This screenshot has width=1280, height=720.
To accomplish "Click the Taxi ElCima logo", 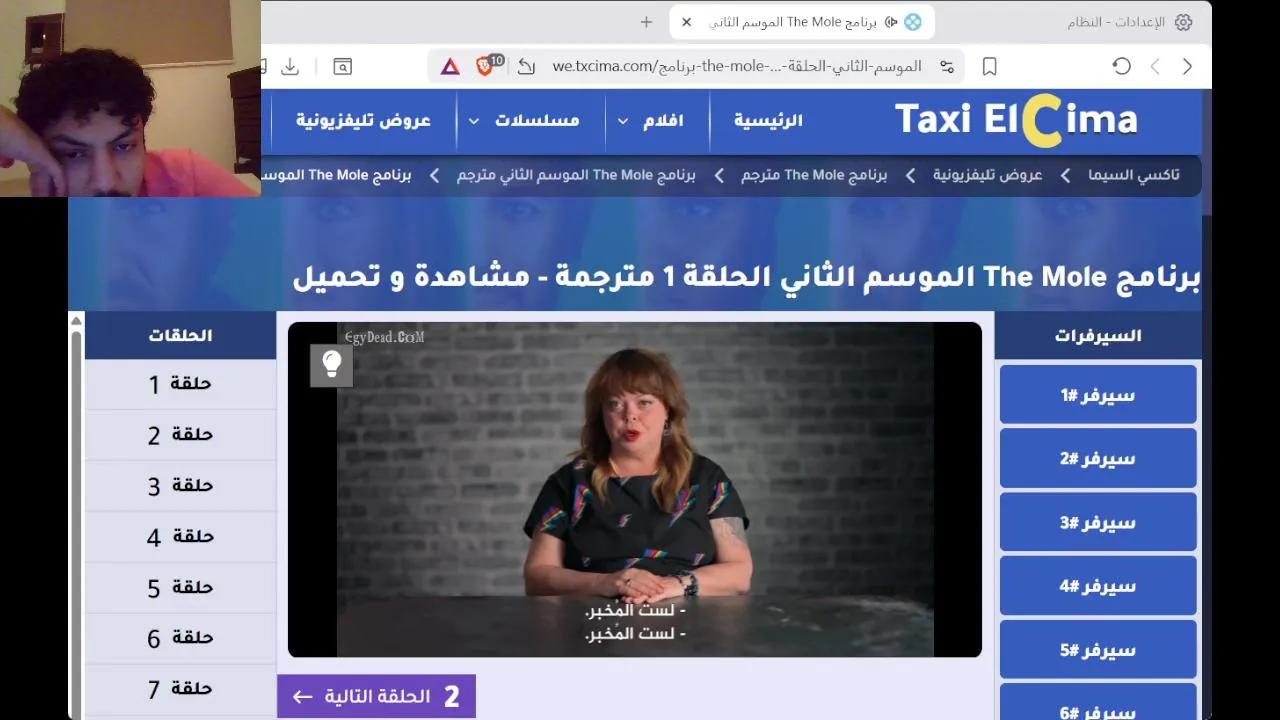I will [x=1016, y=120].
